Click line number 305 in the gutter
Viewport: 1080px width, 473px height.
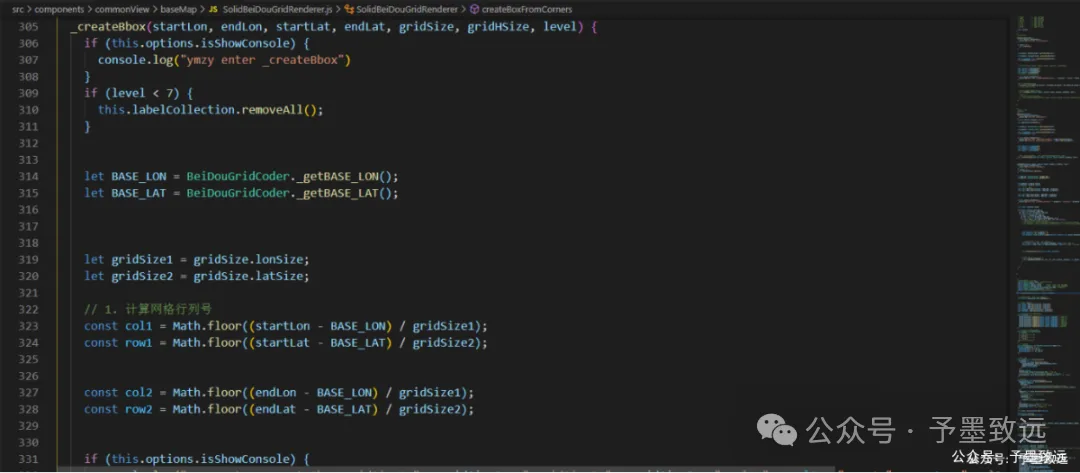tap(28, 27)
